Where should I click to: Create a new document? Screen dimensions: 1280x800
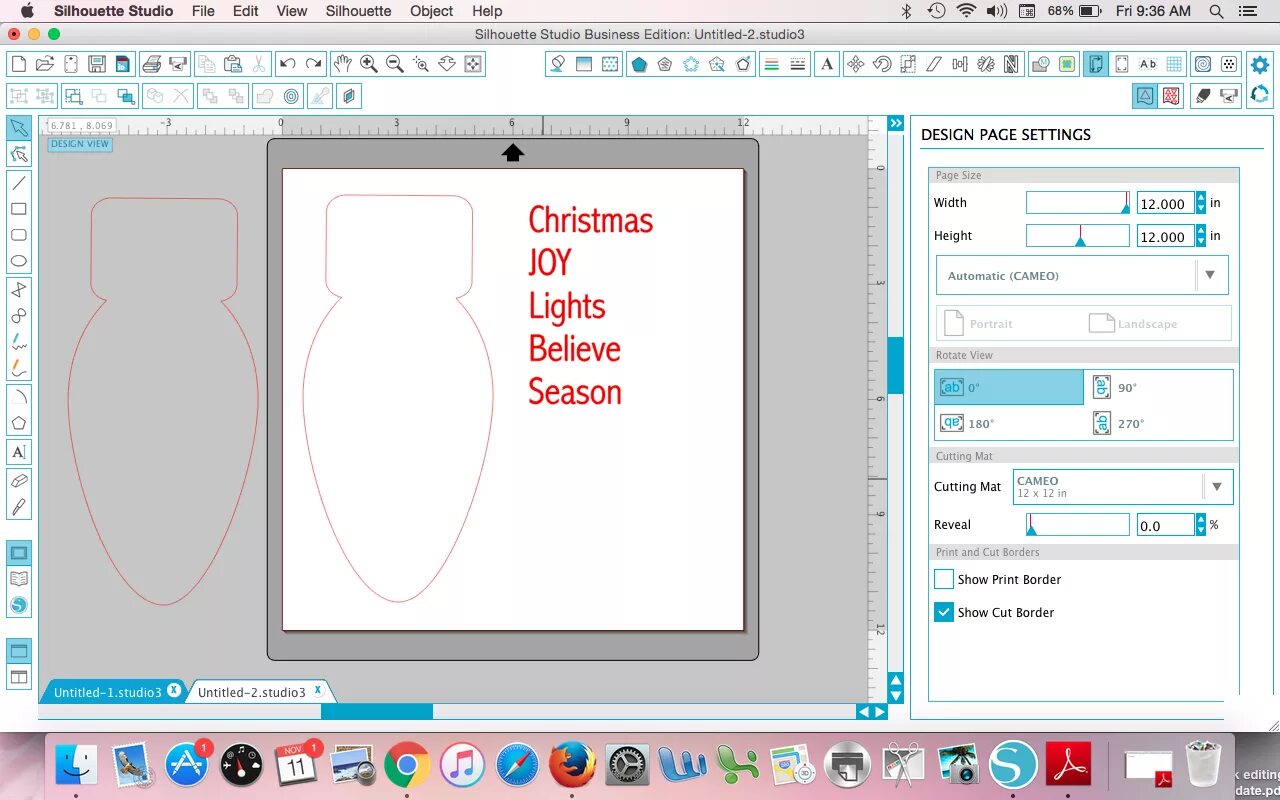[x=18, y=64]
